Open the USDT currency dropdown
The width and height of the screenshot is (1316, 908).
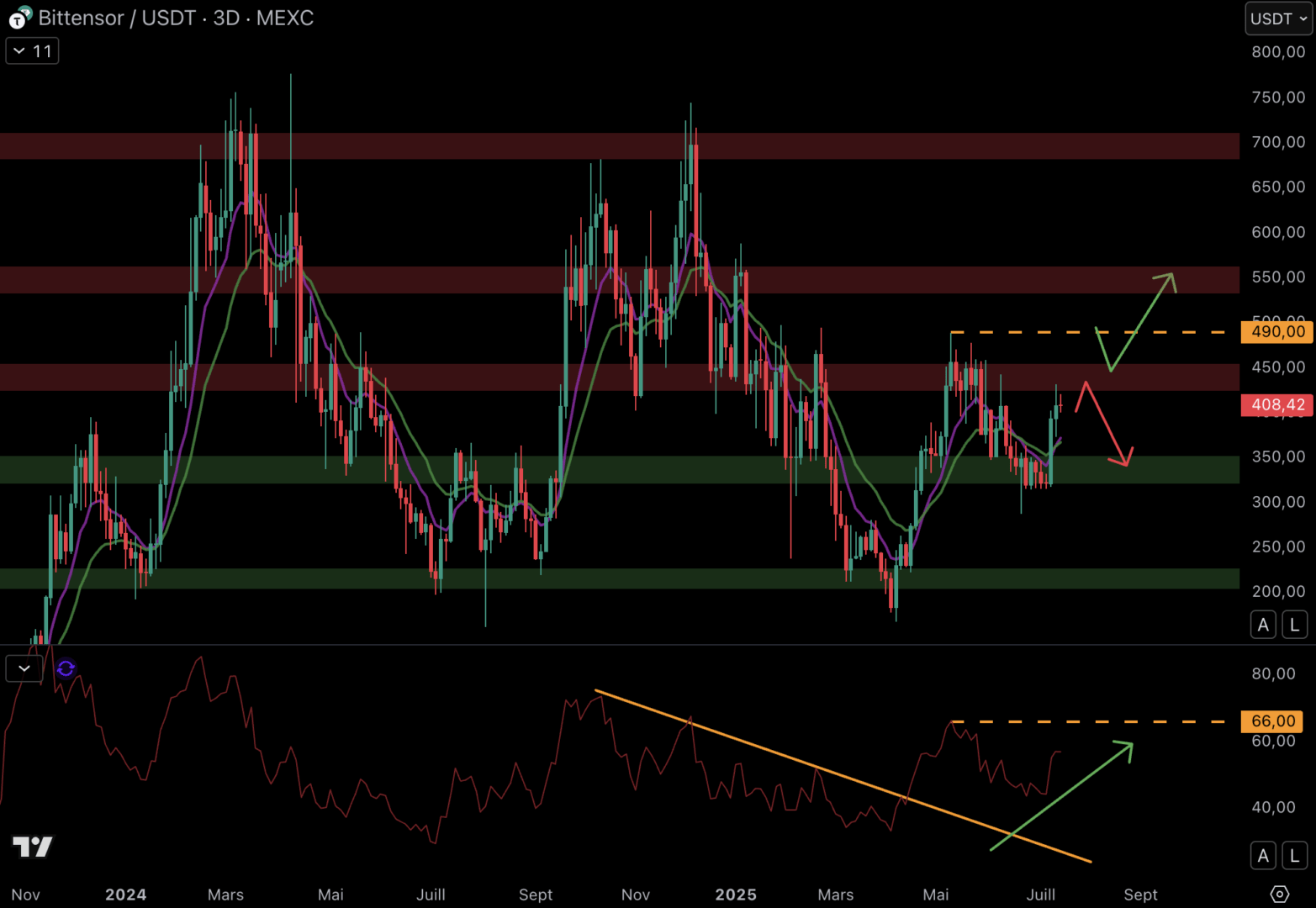click(x=1278, y=18)
